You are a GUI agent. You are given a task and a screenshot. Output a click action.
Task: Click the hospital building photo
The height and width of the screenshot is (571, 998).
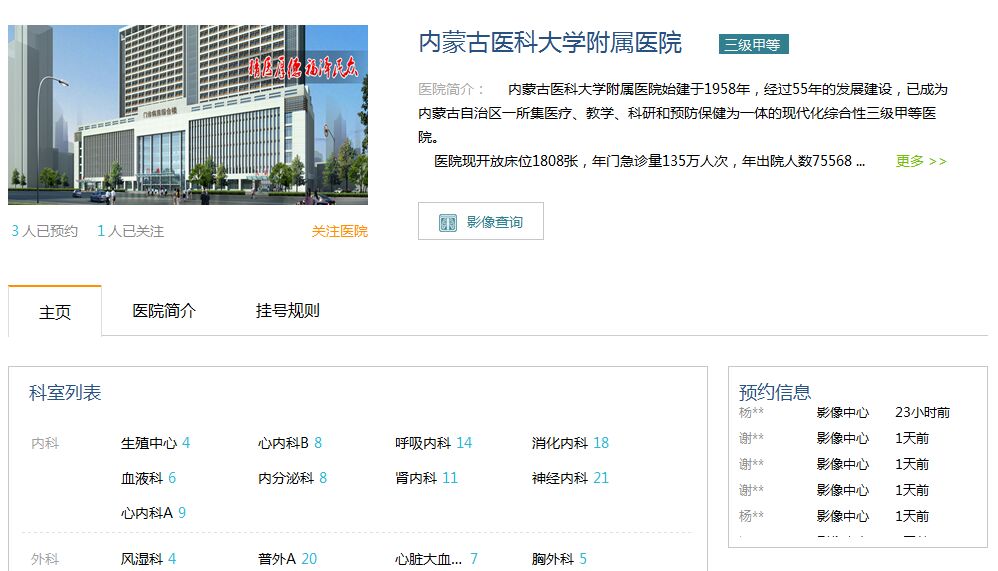coord(188,115)
